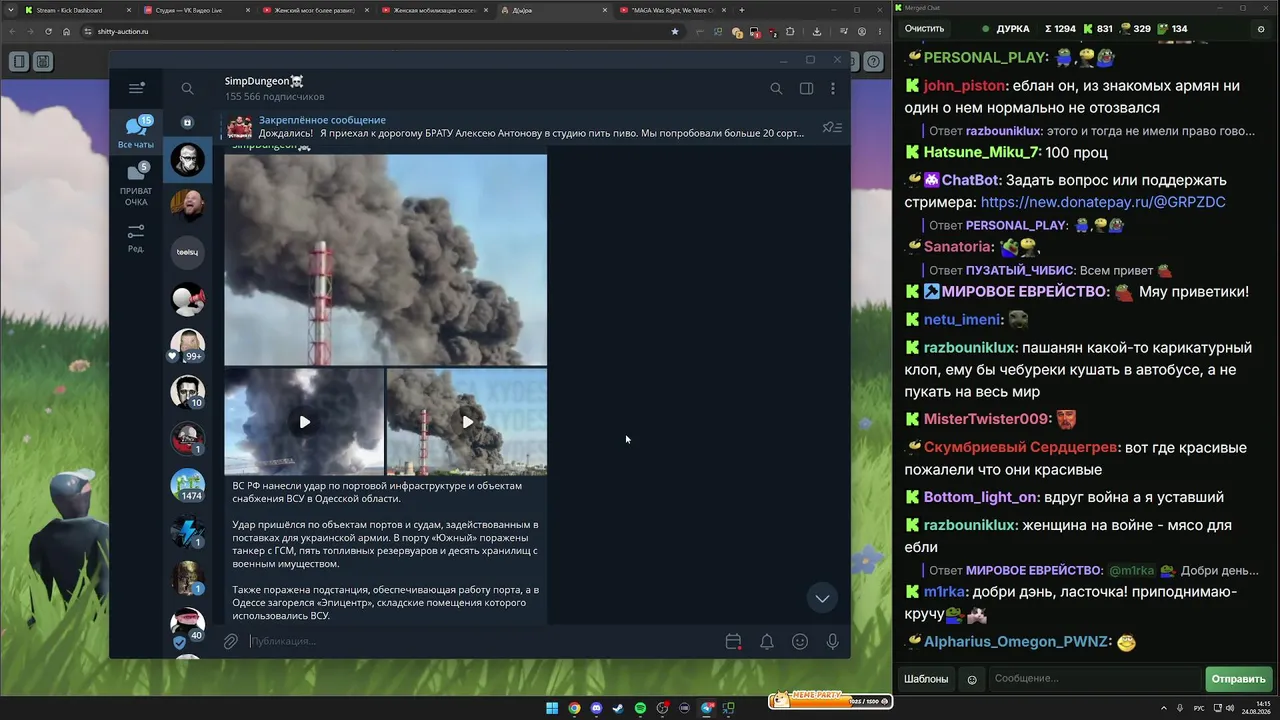The image size is (1280, 720).
Task: Show hidden system tray icons
Action: pyautogui.click(x=1164, y=708)
